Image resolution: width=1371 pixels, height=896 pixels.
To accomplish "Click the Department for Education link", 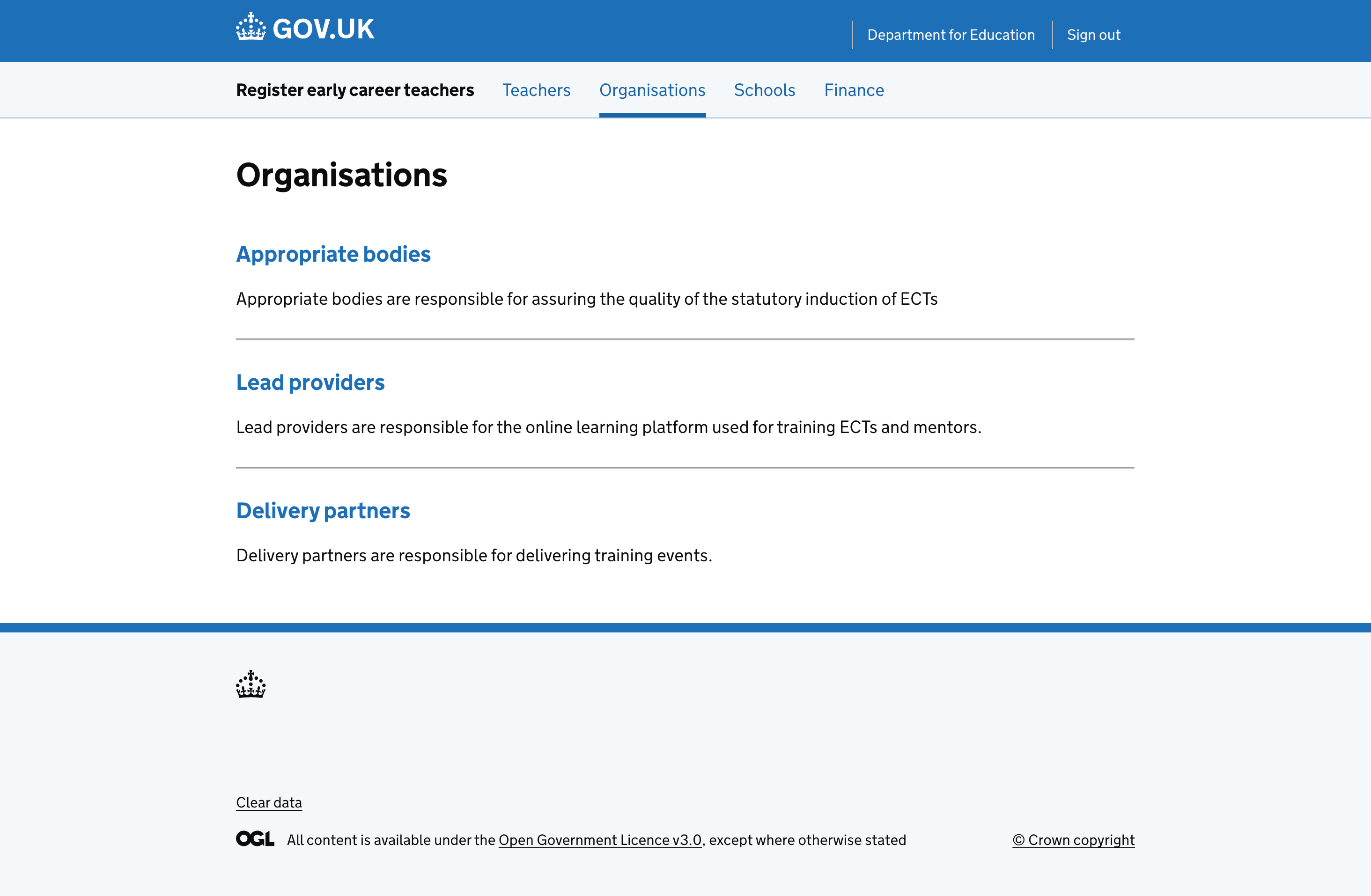I will (x=951, y=35).
